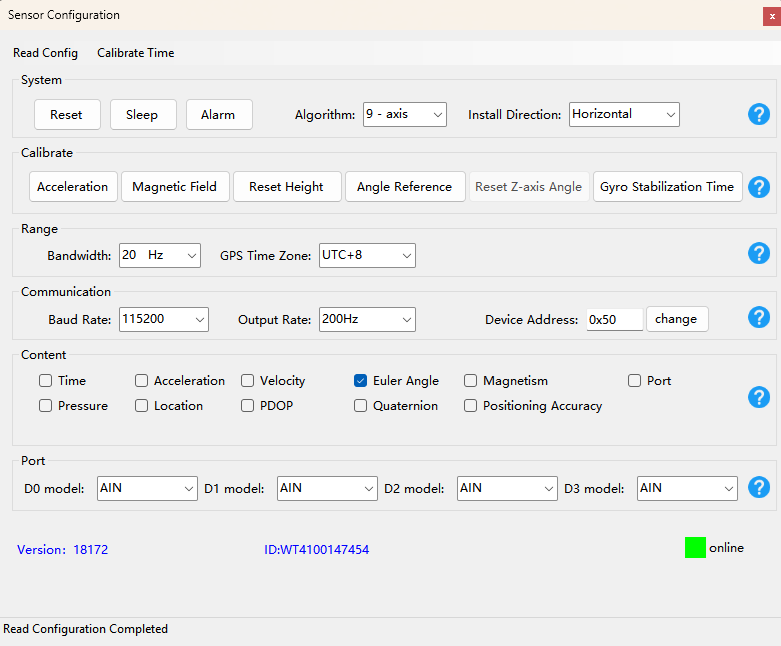781x646 pixels.
Task: Click the green online status indicator
Action: [x=695, y=548]
